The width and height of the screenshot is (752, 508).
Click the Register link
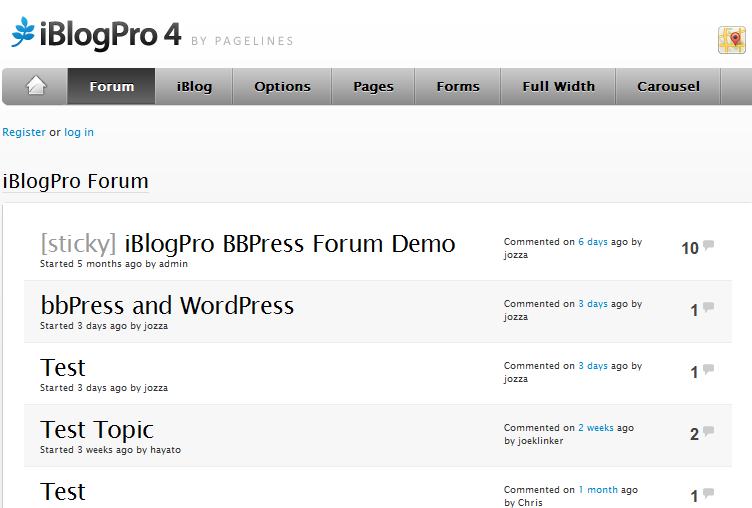pyautogui.click(x=24, y=132)
